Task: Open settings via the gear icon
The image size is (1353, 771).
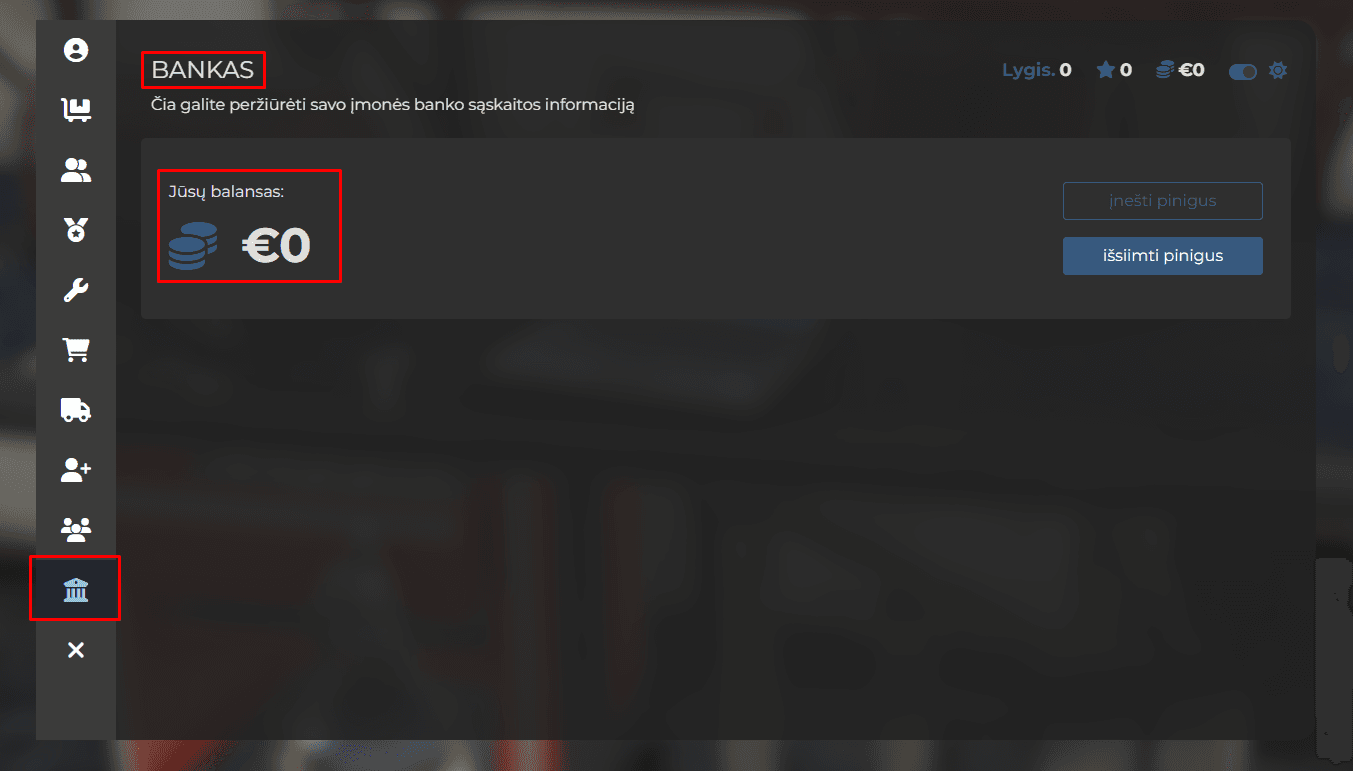Action: (x=1278, y=70)
